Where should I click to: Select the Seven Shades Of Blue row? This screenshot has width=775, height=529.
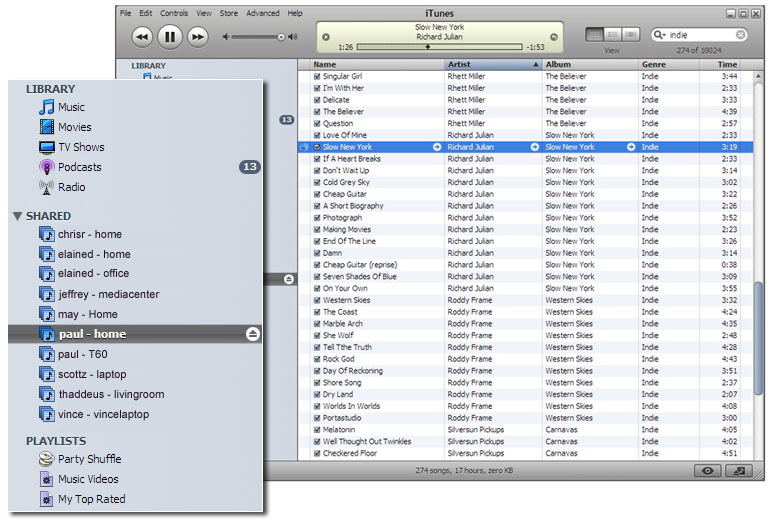(x=525, y=277)
